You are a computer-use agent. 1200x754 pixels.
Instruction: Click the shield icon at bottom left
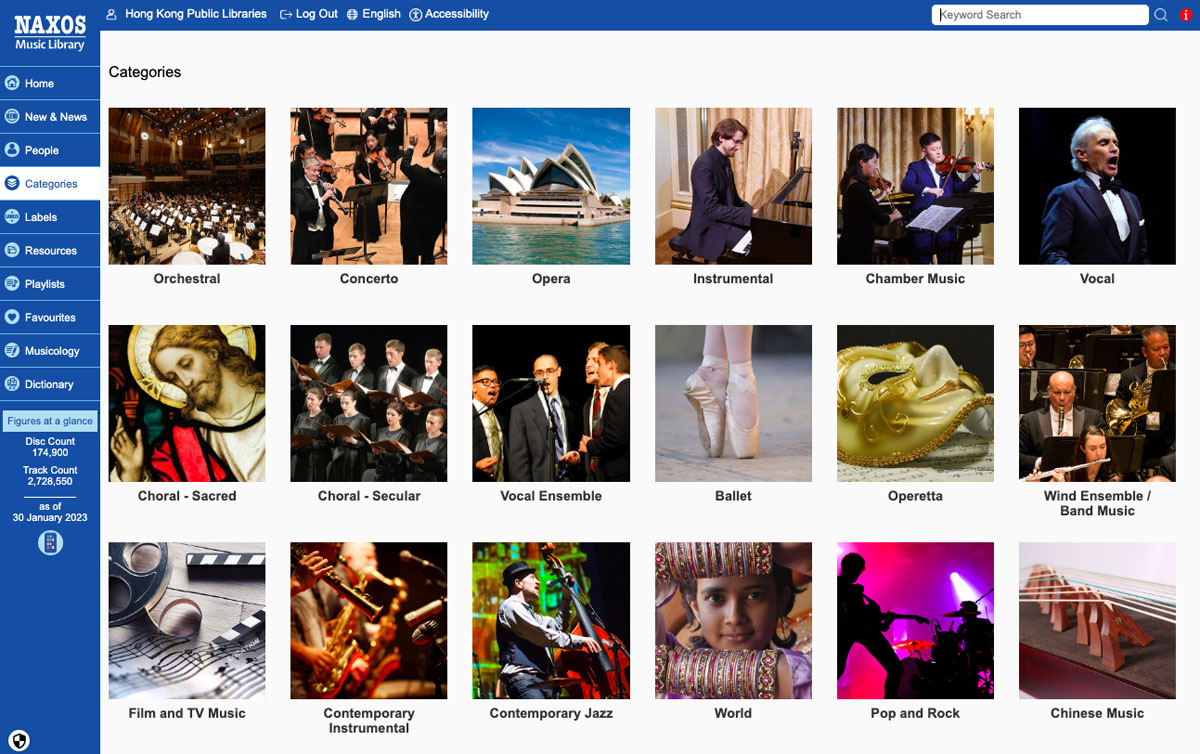pyautogui.click(x=19, y=741)
